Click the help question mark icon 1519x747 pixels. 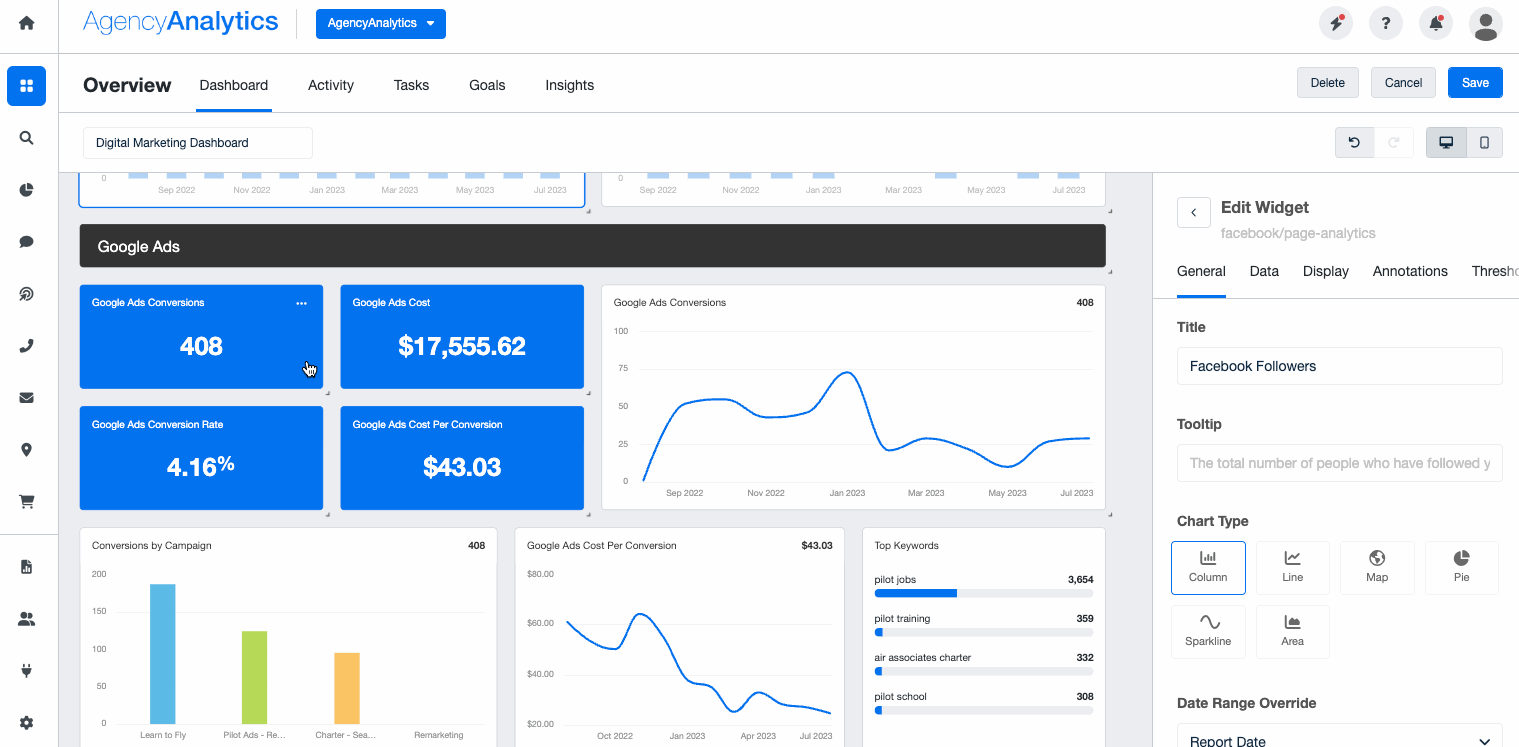point(1385,23)
